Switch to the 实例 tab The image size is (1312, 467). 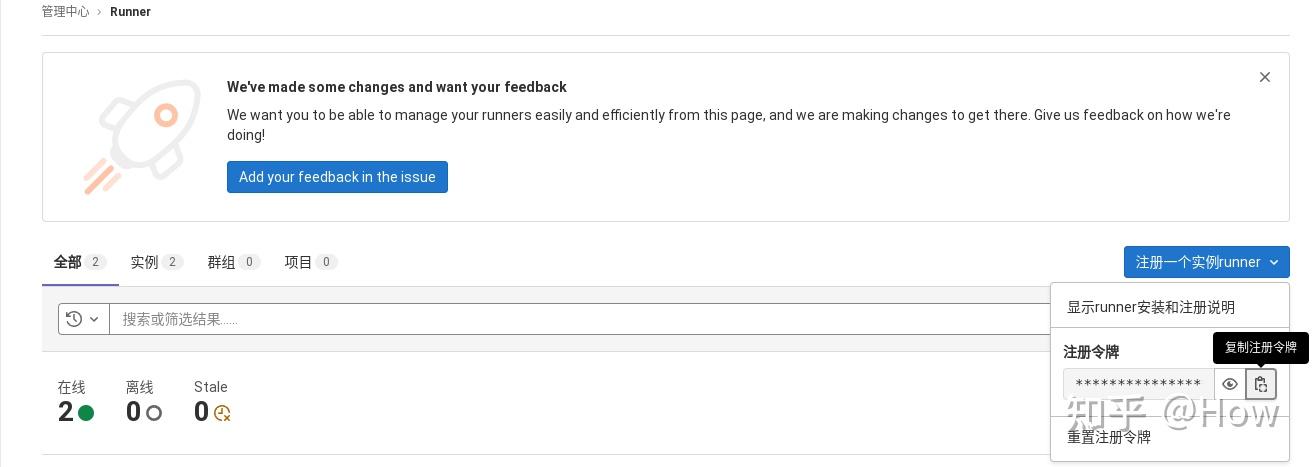[156, 262]
